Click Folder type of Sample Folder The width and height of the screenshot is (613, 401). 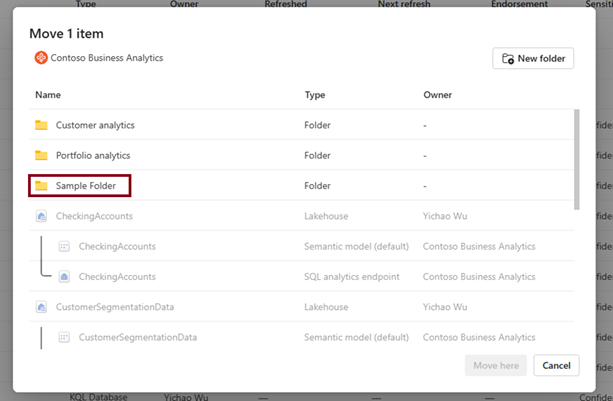click(317, 186)
